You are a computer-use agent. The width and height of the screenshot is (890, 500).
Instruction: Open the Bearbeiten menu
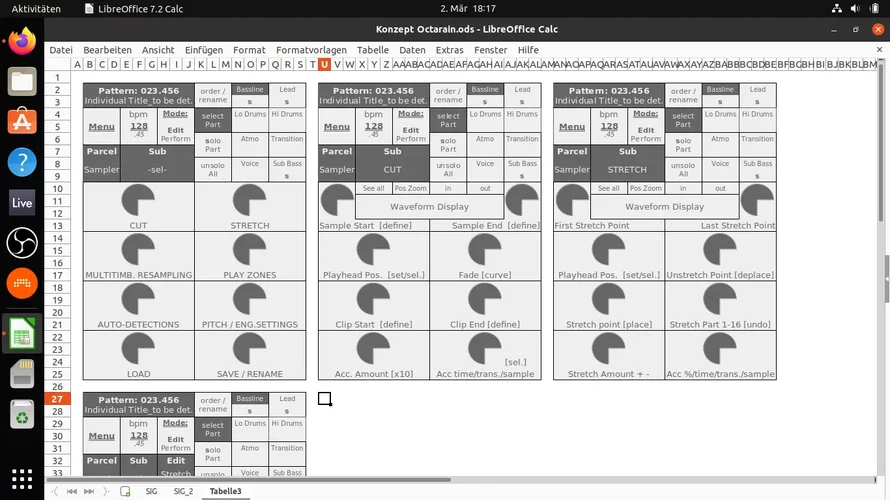click(x=107, y=50)
